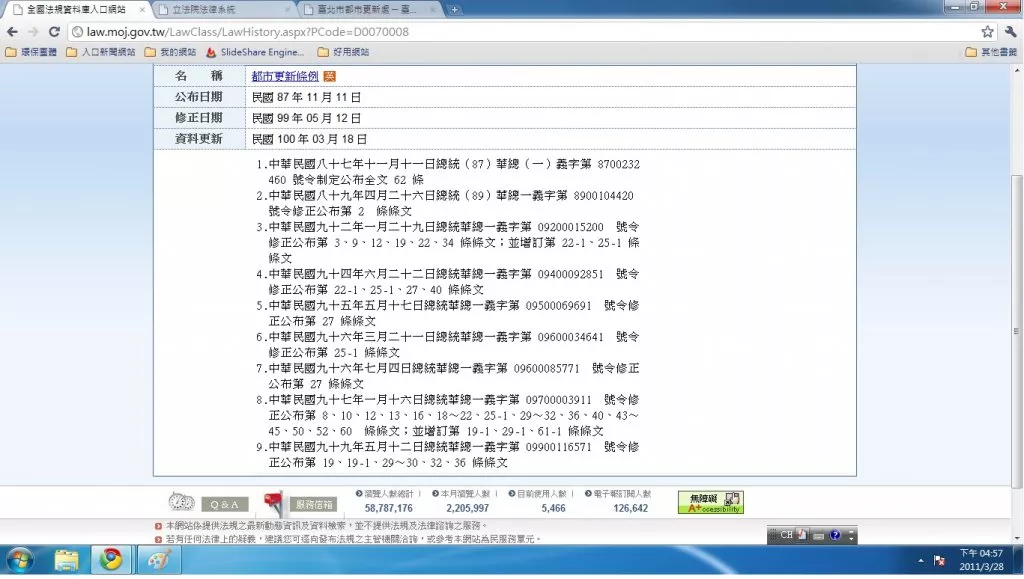Reload the current page
Screen dimensions: 1024x579
(x=54, y=32)
